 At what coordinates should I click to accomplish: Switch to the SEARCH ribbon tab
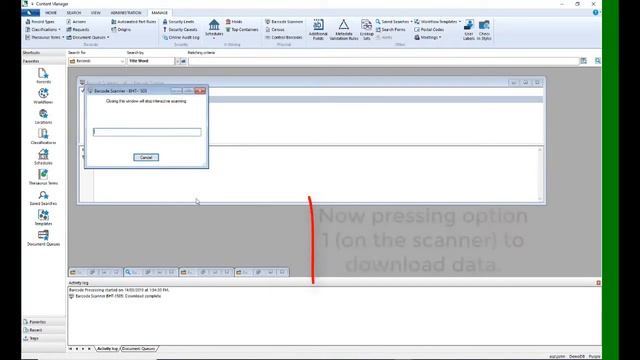tap(73, 13)
